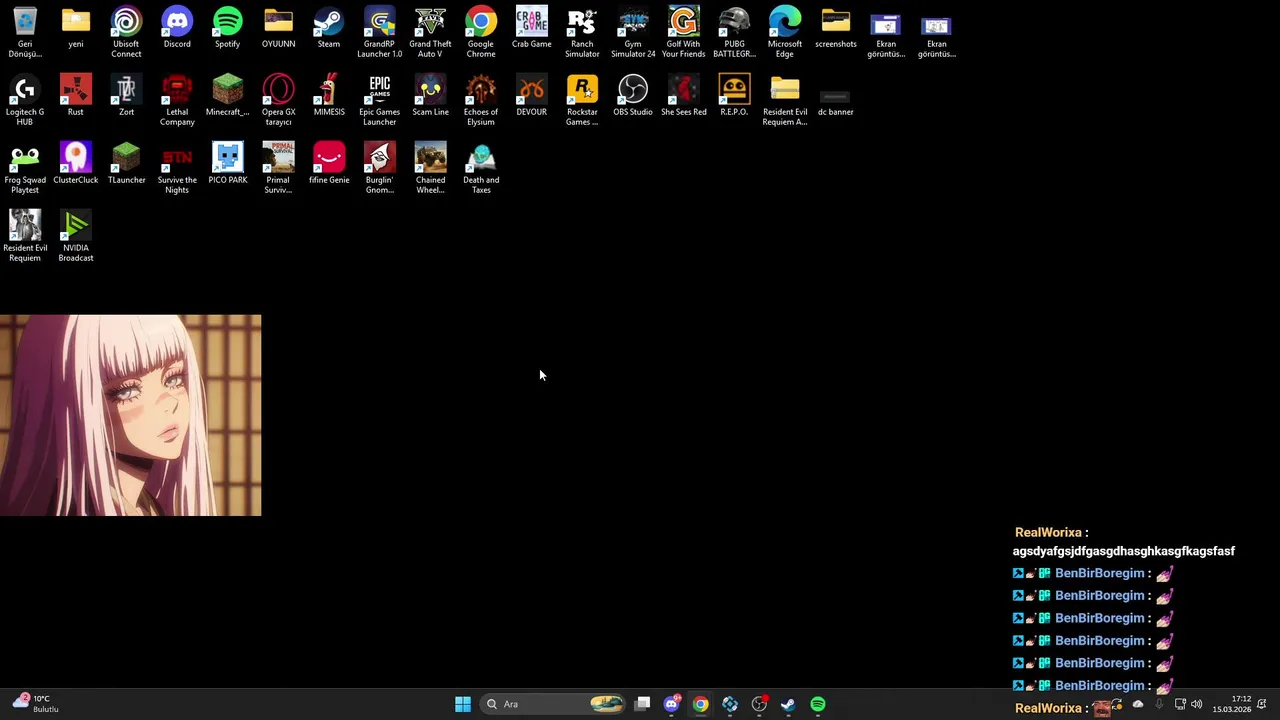Select Chained Wheels desktop icon
Image resolution: width=1280 pixels, height=720 pixels.
[x=430, y=168]
